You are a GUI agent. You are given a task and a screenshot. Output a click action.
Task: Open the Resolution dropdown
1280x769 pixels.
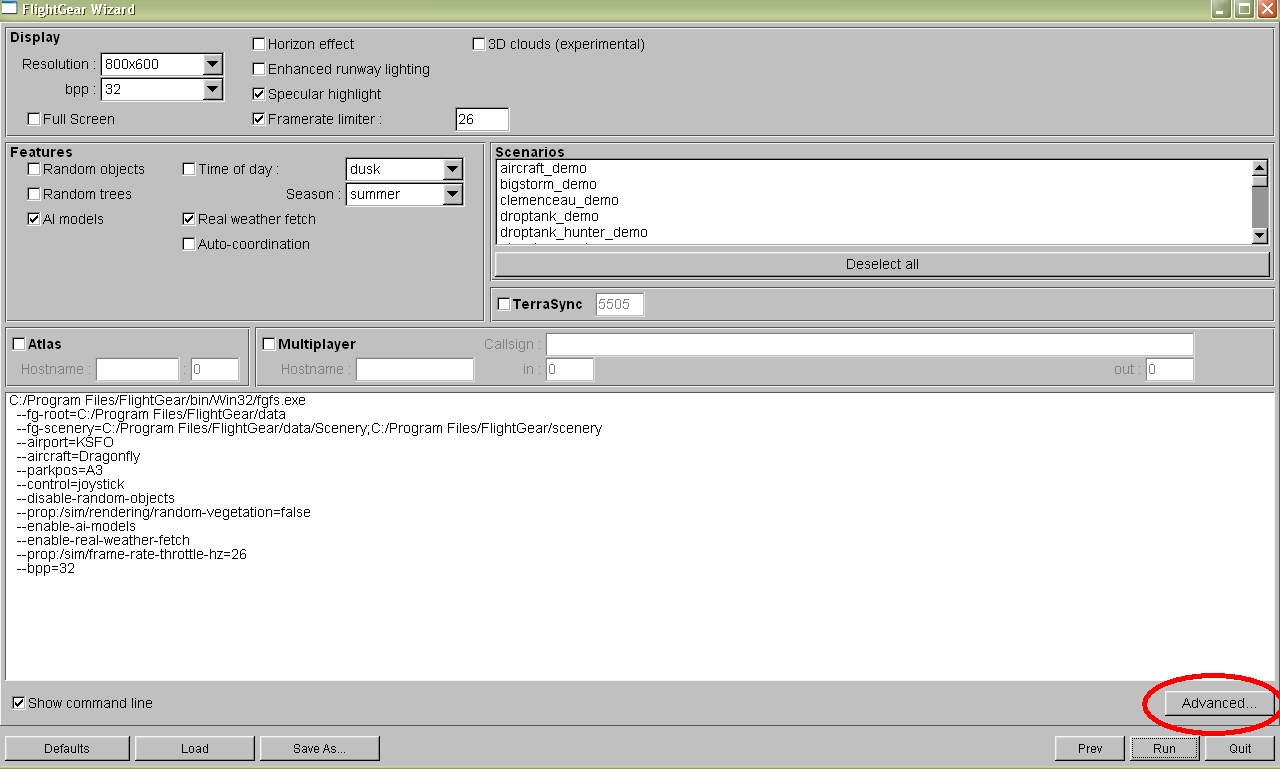click(x=212, y=64)
